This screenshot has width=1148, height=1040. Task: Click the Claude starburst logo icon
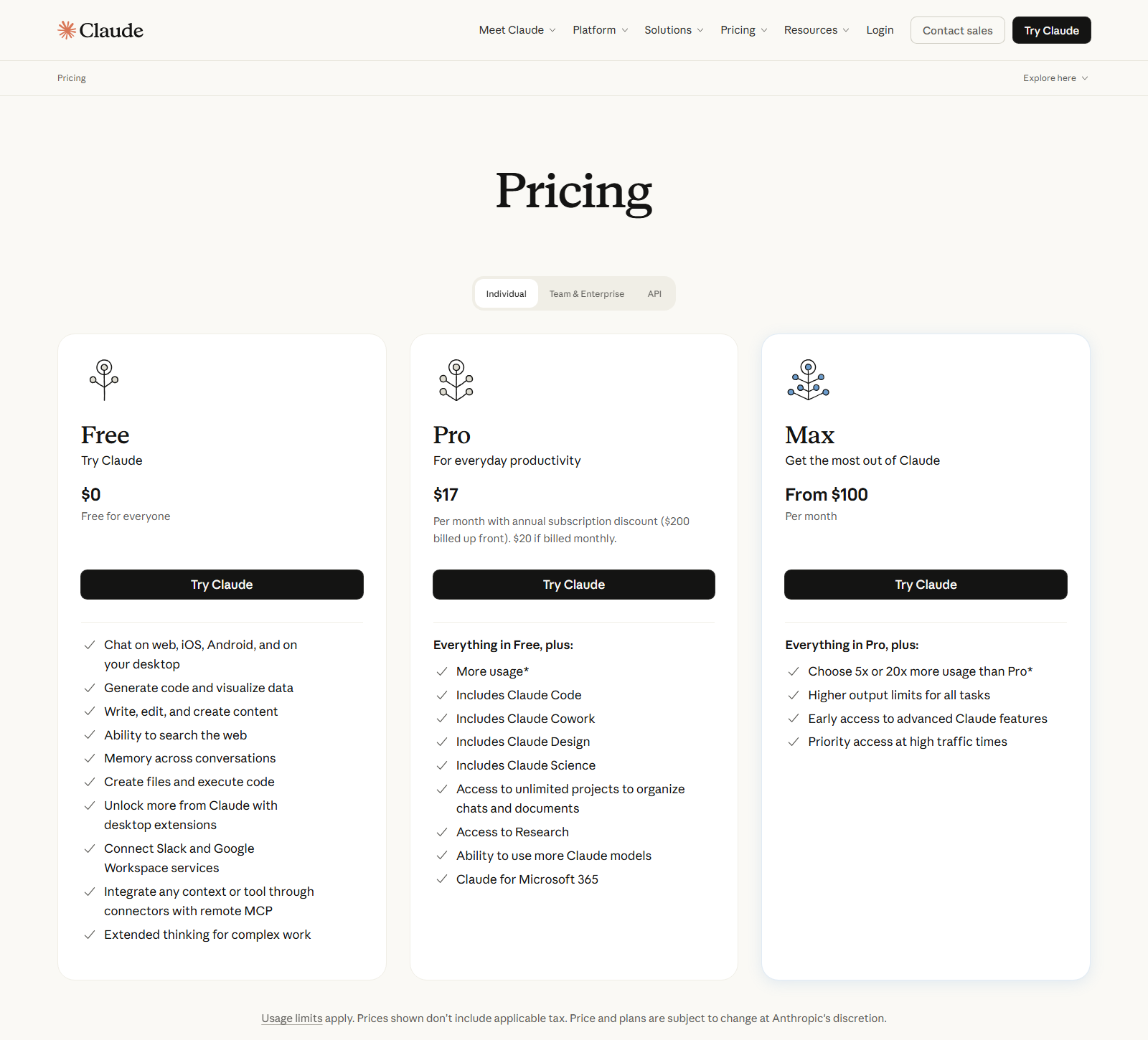[67, 30]
